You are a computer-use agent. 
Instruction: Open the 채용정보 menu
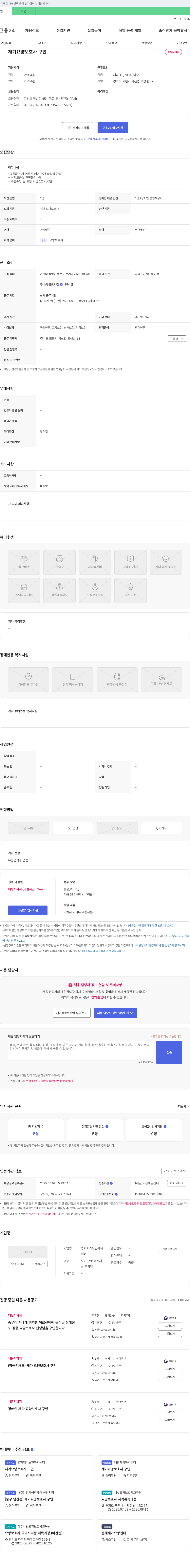coord(32,31)
